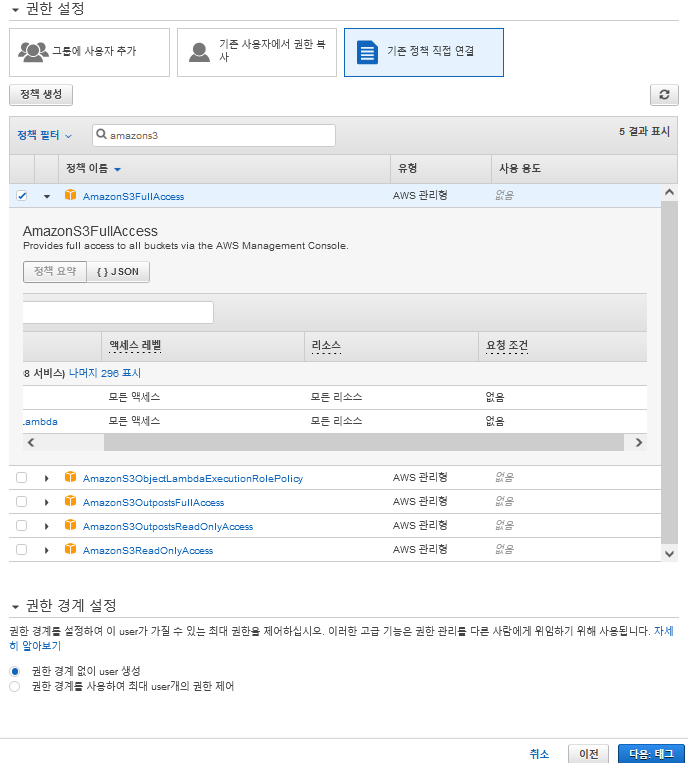Viewport: 688px width, 763px height.
Task: Choose the 기존 정책 직접 연결 option
Action: (424, 53)
